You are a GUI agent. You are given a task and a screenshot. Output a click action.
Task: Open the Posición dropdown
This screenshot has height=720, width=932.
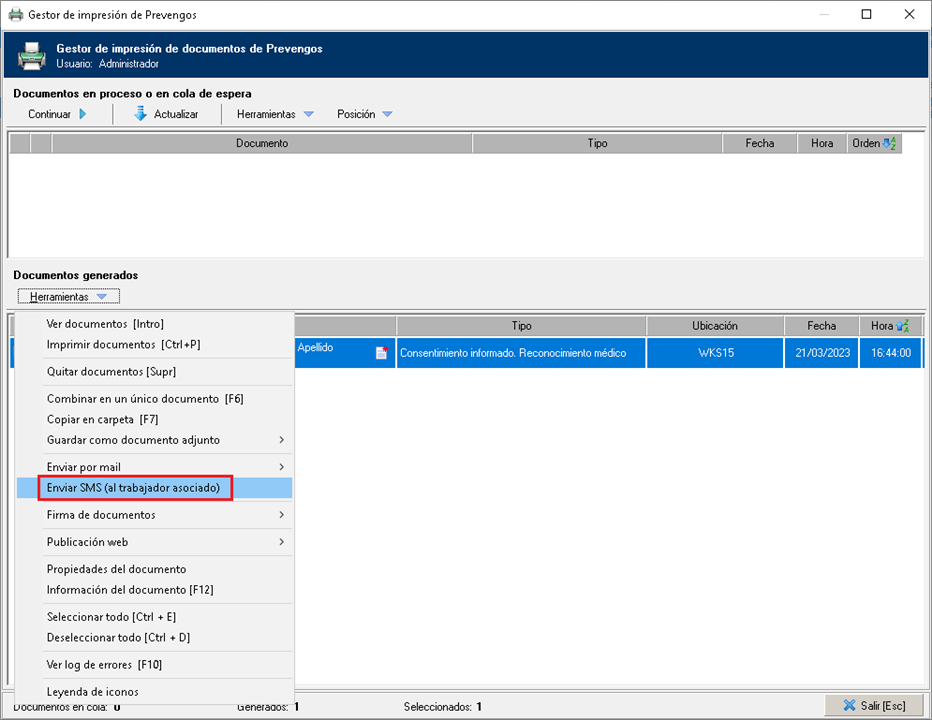coord(364,114)
